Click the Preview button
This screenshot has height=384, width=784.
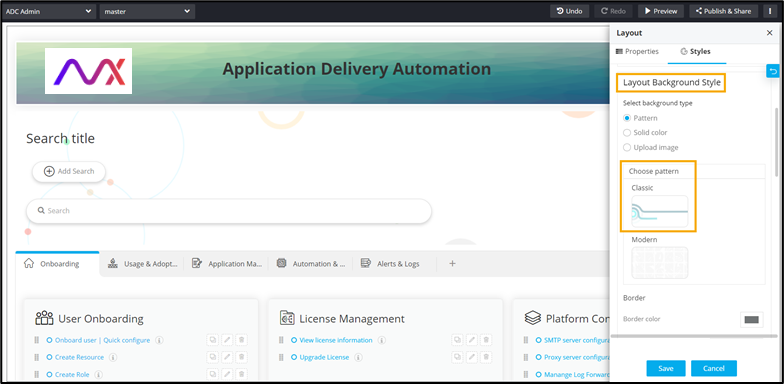[661, 11]
